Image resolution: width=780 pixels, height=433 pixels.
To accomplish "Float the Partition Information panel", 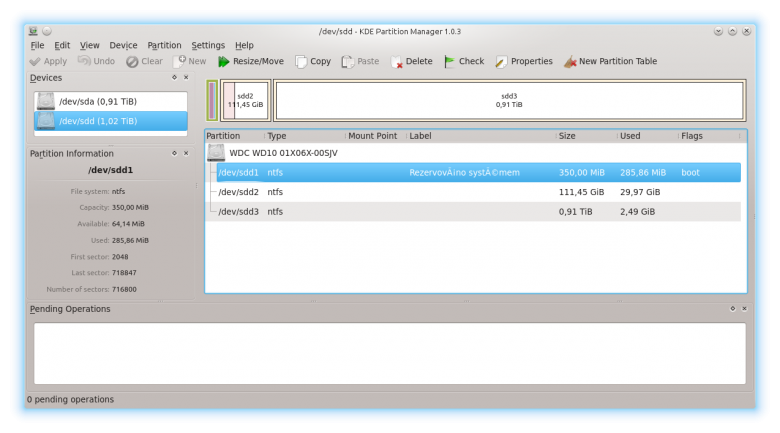I will pos(174,153).
